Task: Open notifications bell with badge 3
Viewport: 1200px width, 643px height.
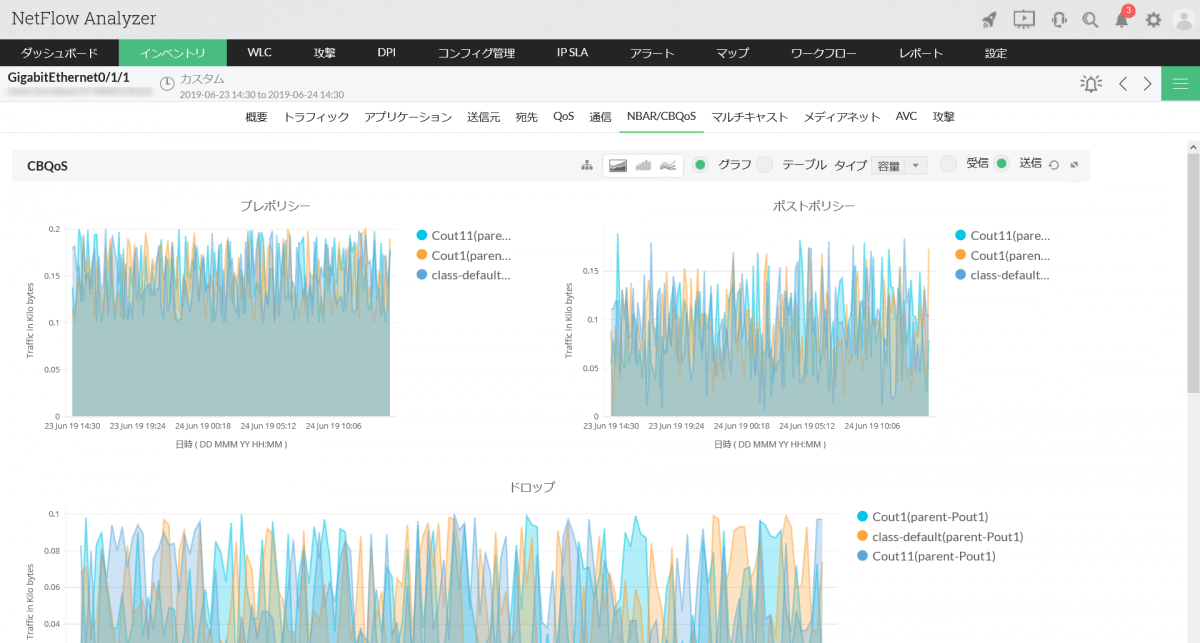Action: [1122, 19]
